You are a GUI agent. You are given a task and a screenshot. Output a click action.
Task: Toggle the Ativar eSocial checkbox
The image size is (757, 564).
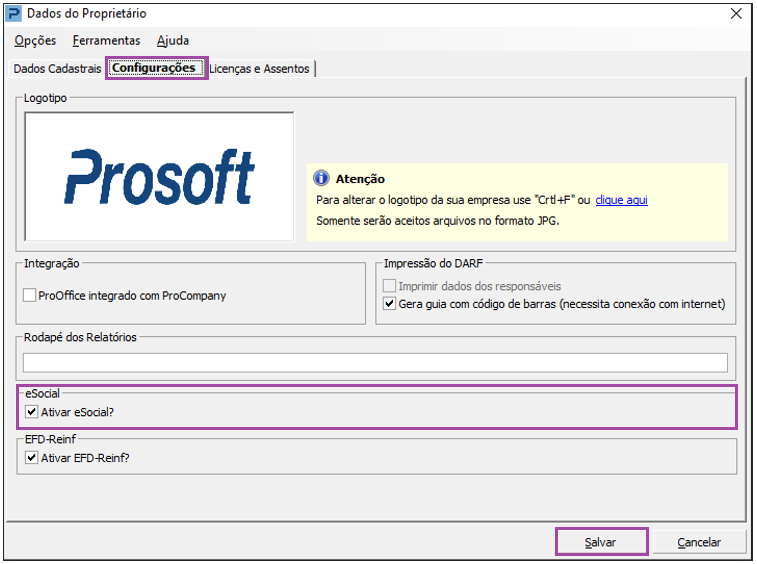(31, 412)
